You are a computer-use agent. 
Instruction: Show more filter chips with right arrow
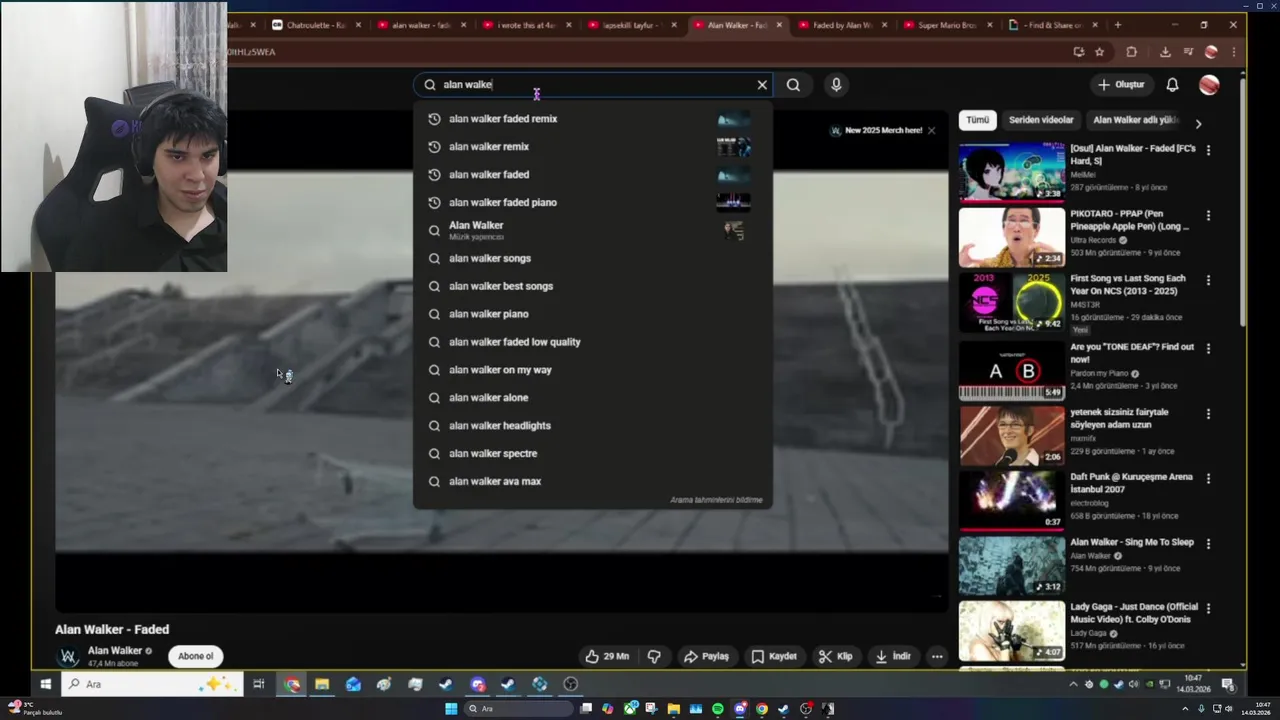(x=1198, y=124)
